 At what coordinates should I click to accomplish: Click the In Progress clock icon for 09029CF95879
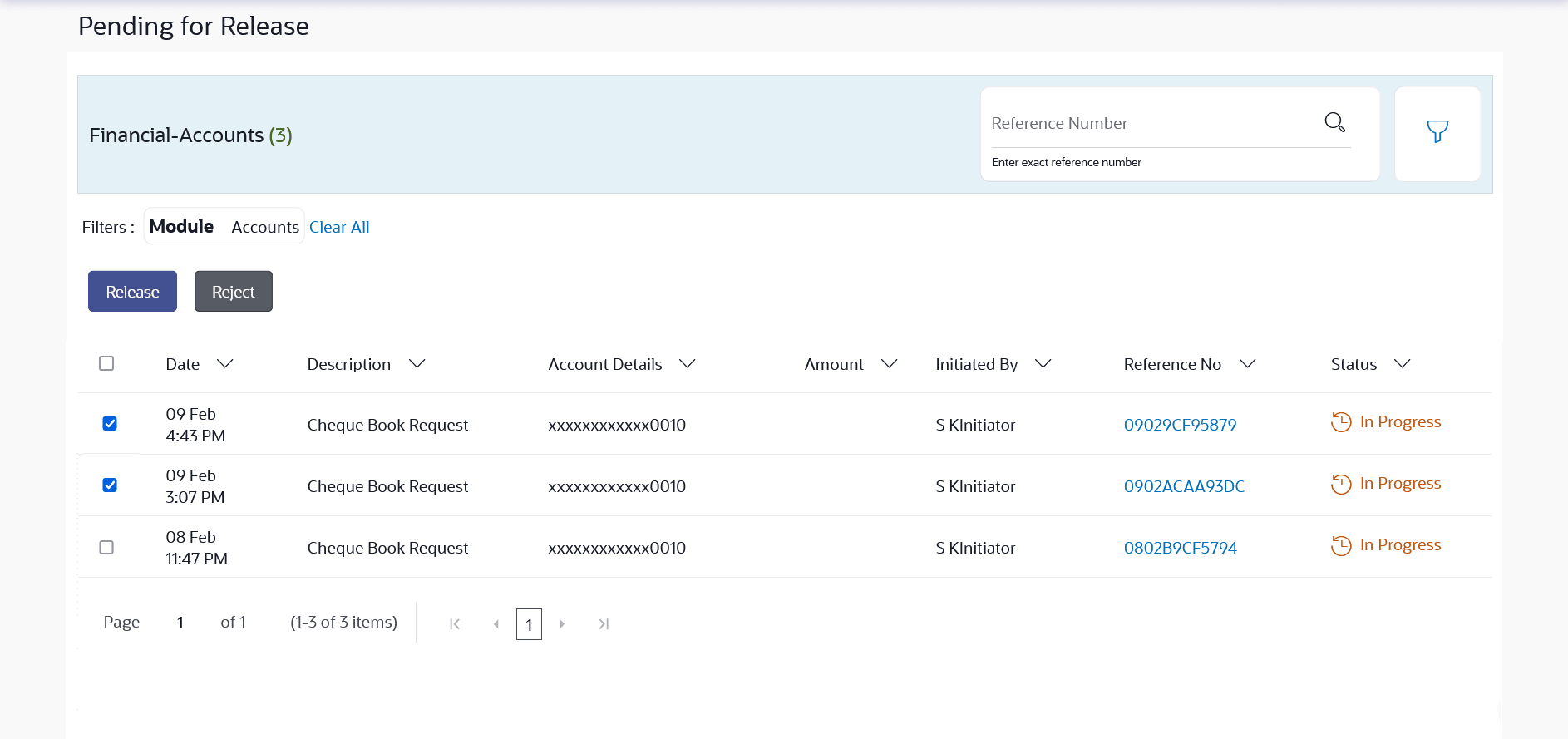coord(1341,422)
